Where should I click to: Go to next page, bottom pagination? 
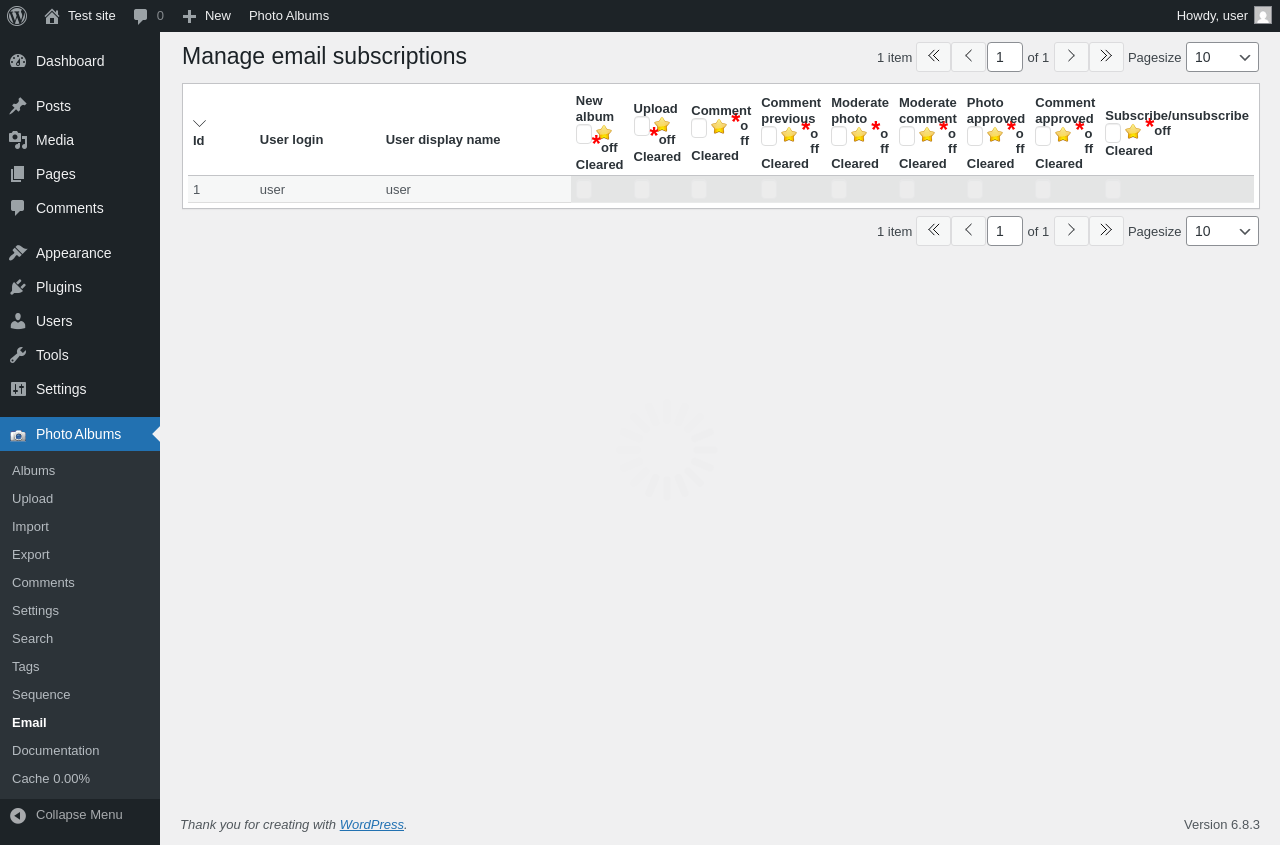pos(1071,231)
